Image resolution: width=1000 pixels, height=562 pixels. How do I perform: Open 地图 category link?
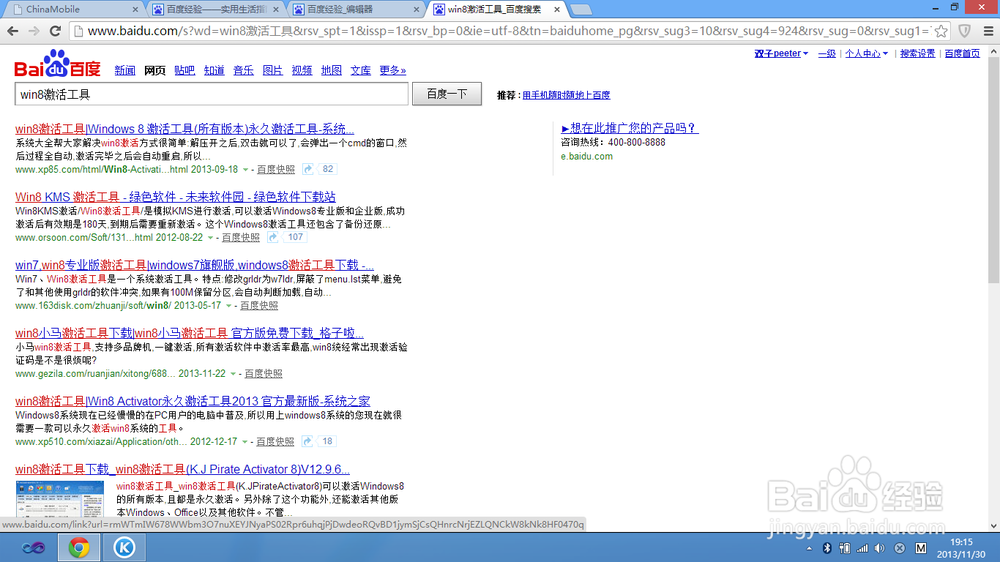(x=331, y=70)
